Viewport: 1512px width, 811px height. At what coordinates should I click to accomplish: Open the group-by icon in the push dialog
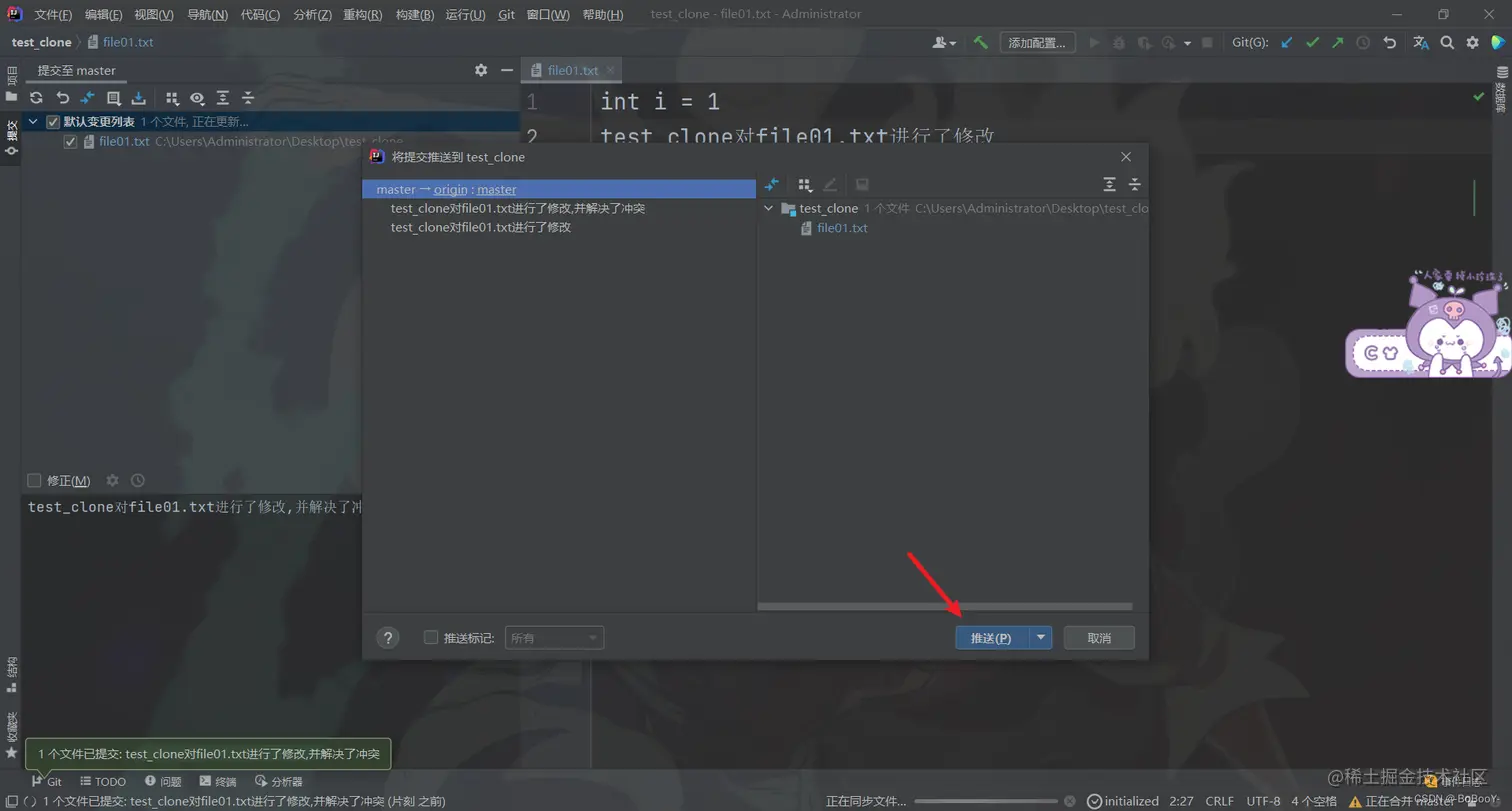coord(804,185)
